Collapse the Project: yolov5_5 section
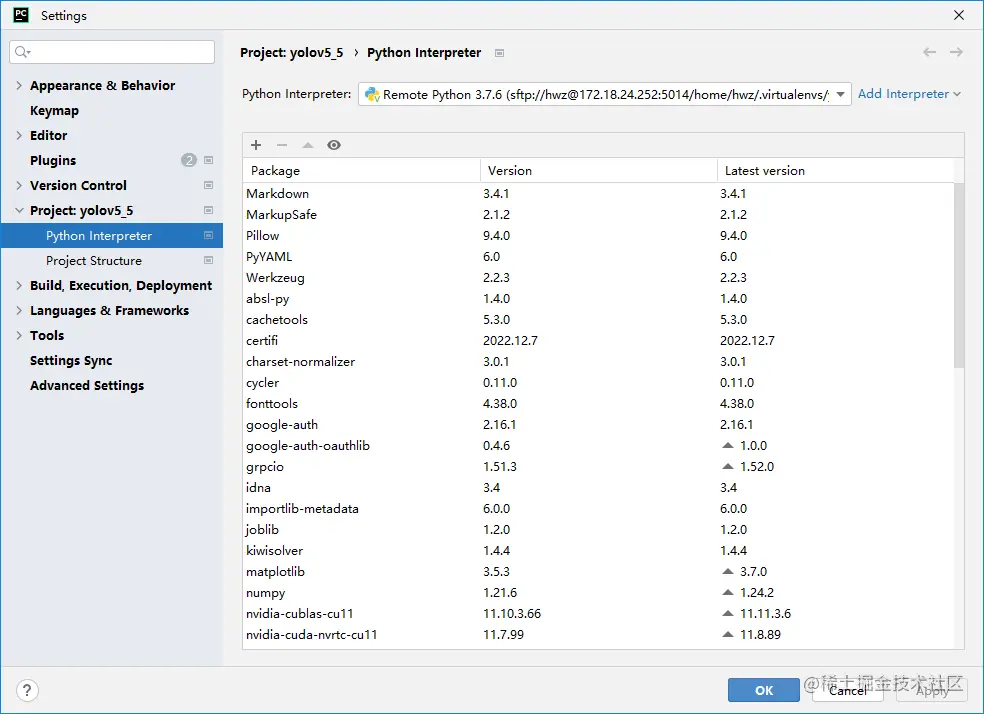The image size is (984, 714). click(x=19, y=211)
